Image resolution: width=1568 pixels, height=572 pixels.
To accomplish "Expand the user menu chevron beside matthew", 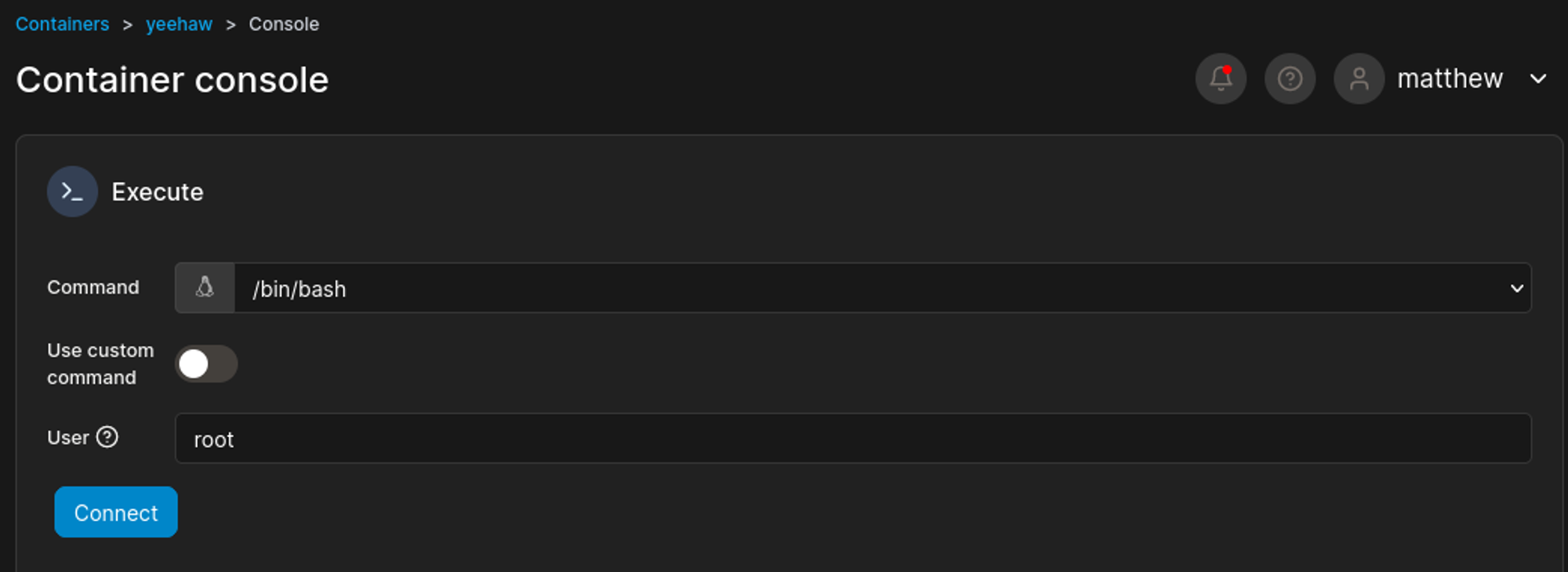I will [1538, 78].
